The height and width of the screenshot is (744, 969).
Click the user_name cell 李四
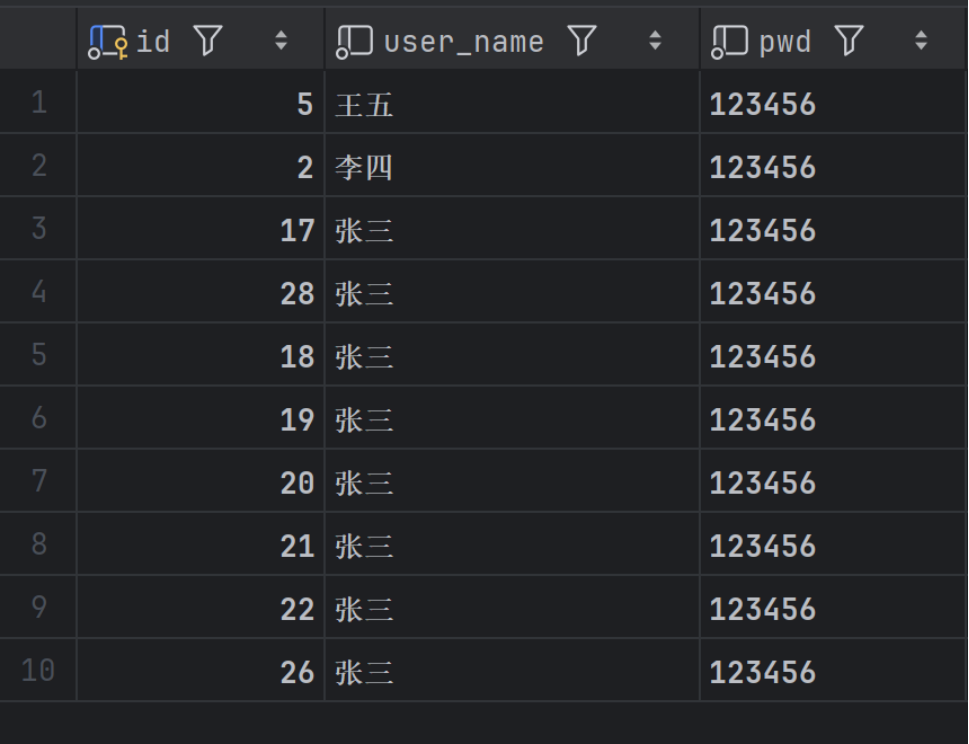(x=512, y=166)
